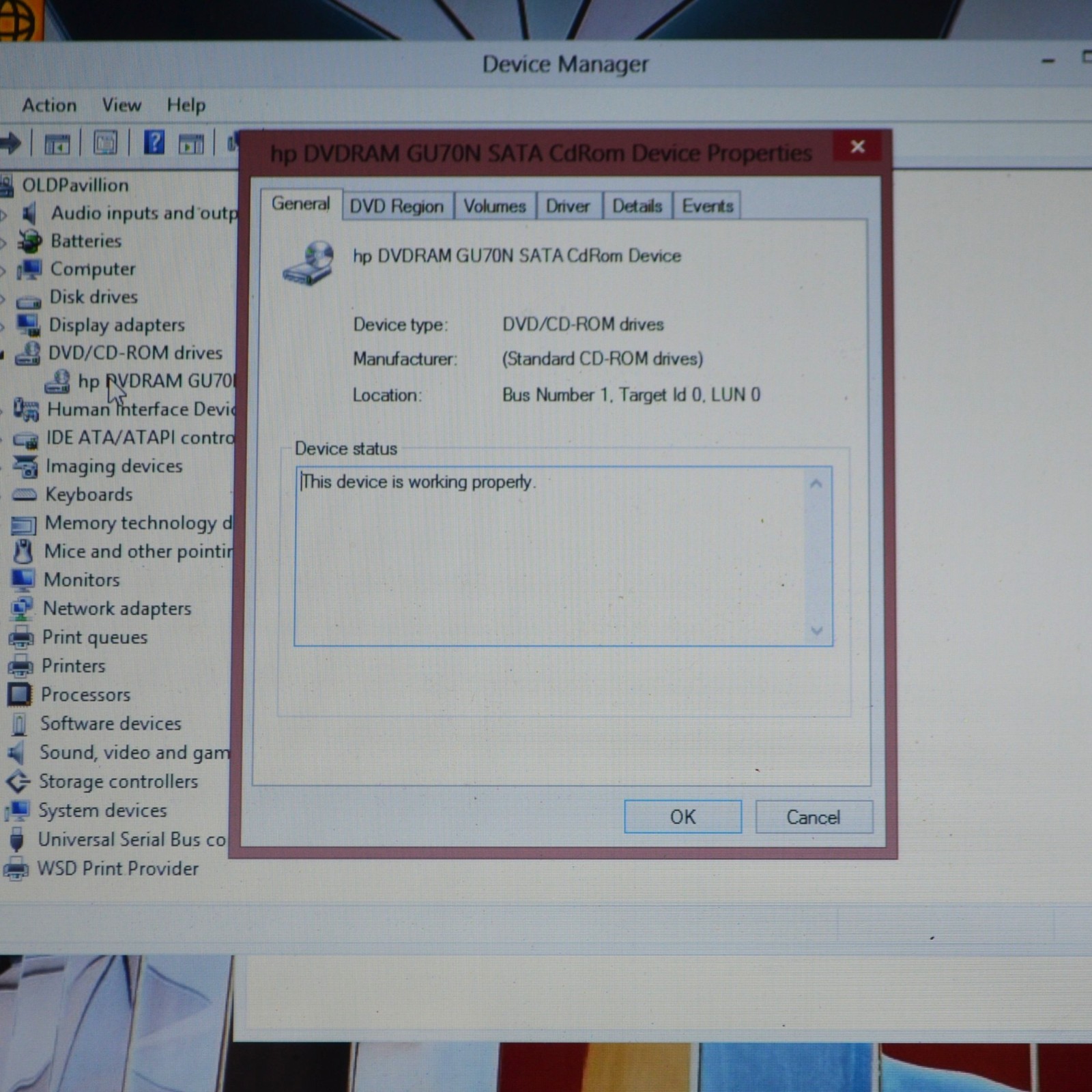Select the hp DVDRAM GU70N device icon in tree
The height and width of the screenshot is (1092, 1092).
[57, 382]
